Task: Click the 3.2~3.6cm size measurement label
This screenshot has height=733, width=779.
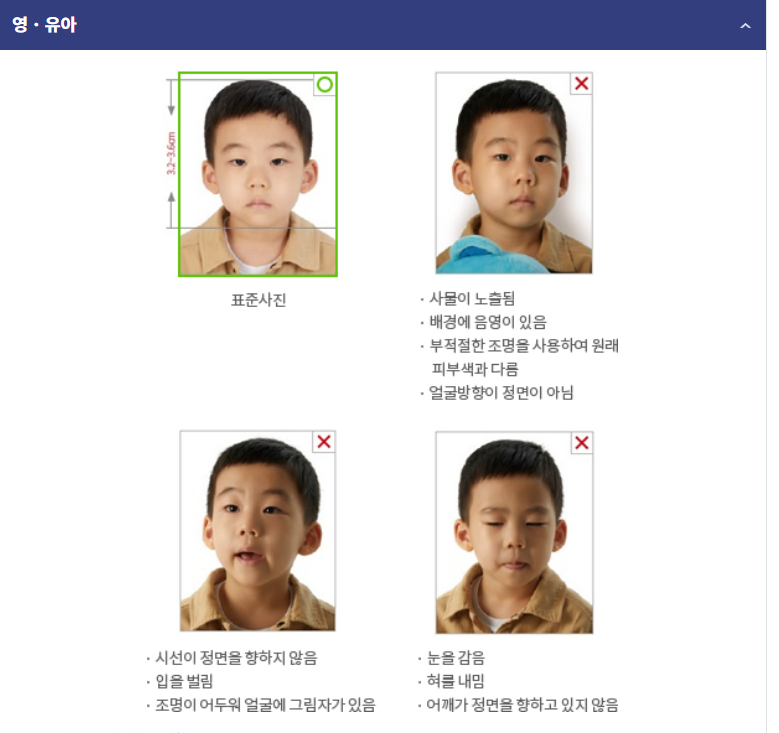Action: point(171,153)
